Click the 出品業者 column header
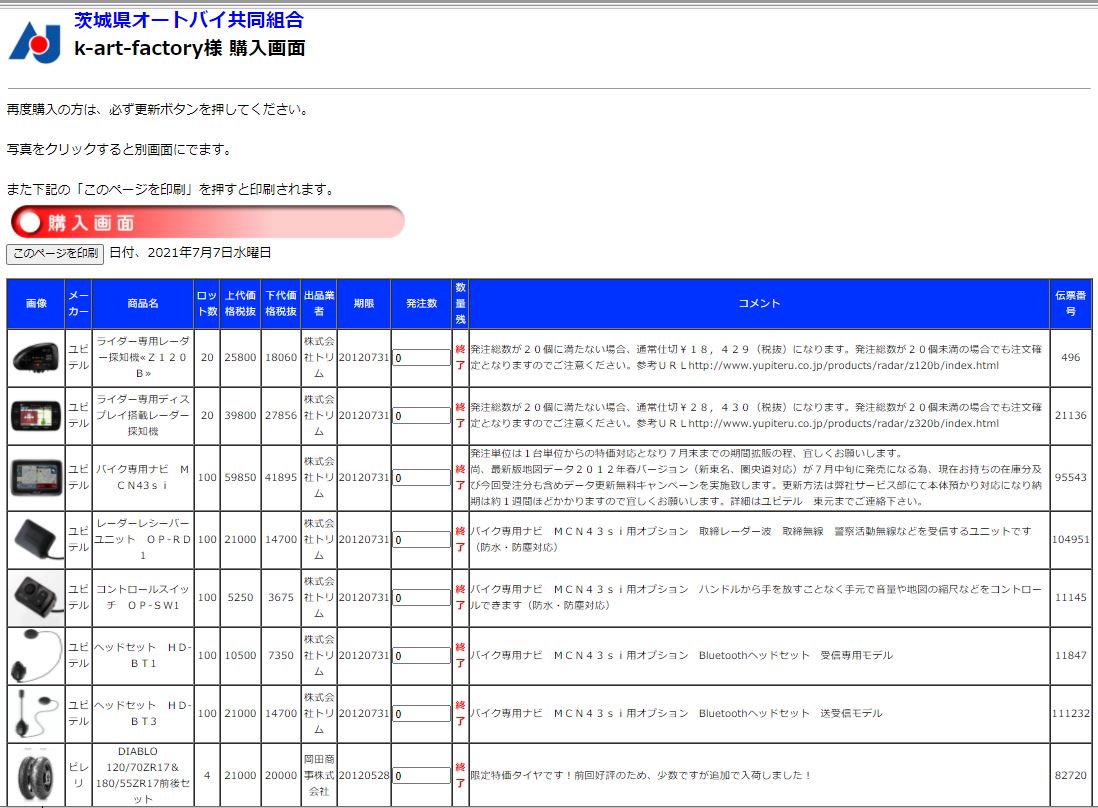Image resolution: width=1098 pixels, height=808 pixels. (319, 303)
